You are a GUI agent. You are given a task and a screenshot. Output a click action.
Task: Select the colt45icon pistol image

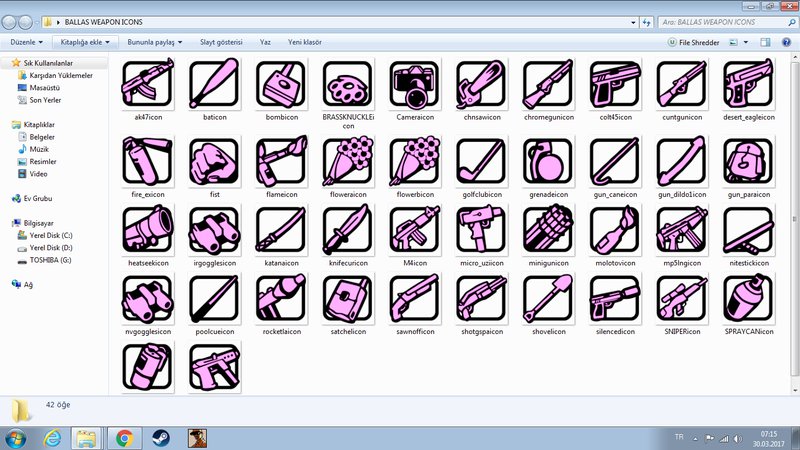click(x=615, y=84)
